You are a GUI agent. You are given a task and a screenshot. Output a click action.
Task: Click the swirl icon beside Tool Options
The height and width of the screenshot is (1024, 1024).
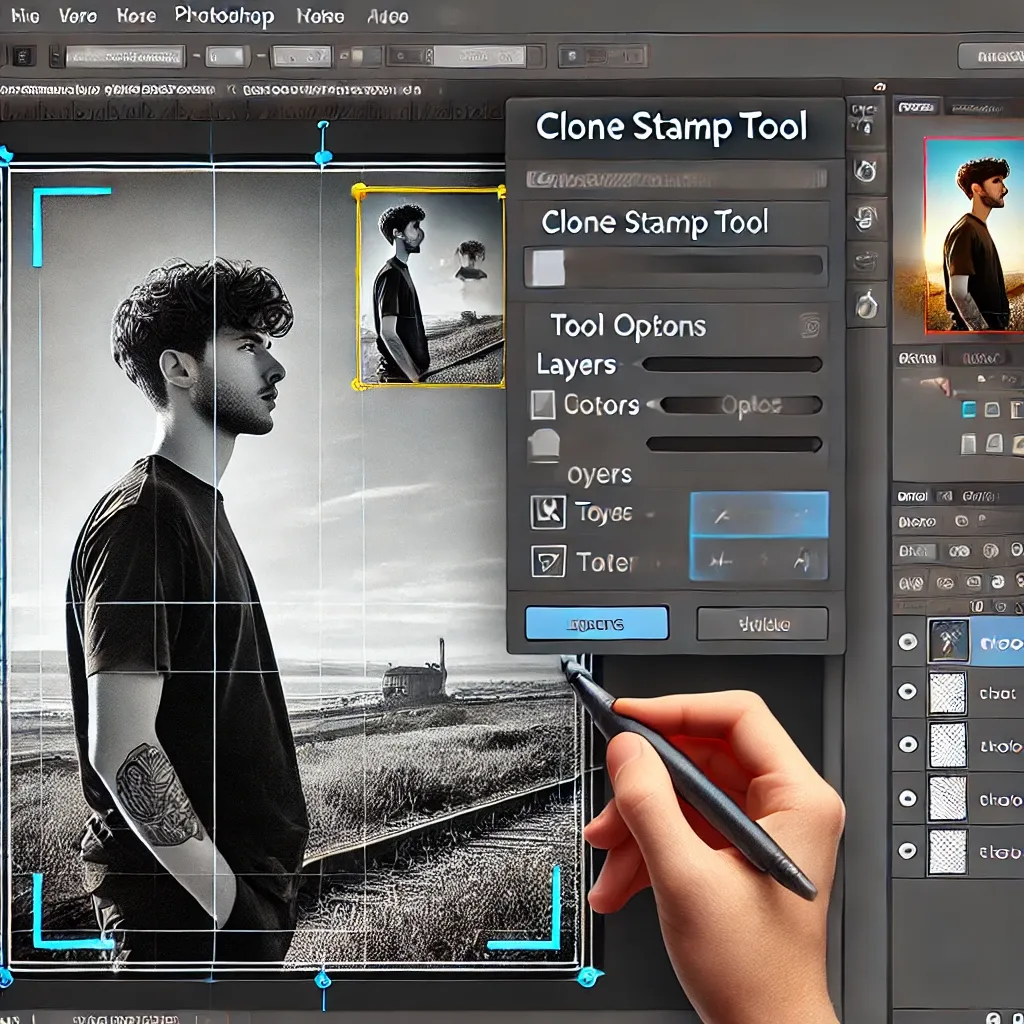(810, 325)
